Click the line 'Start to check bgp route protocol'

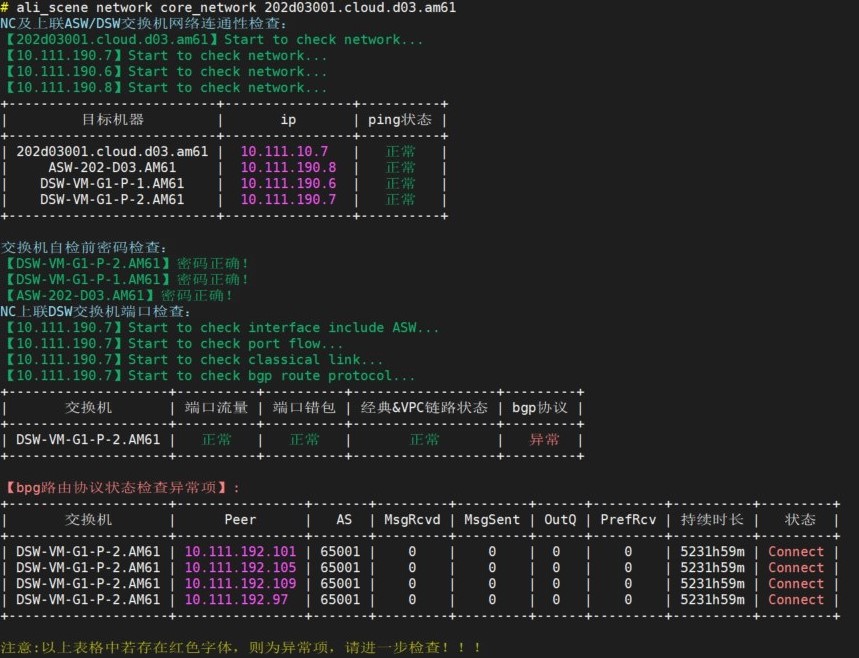tap(208, 375)
